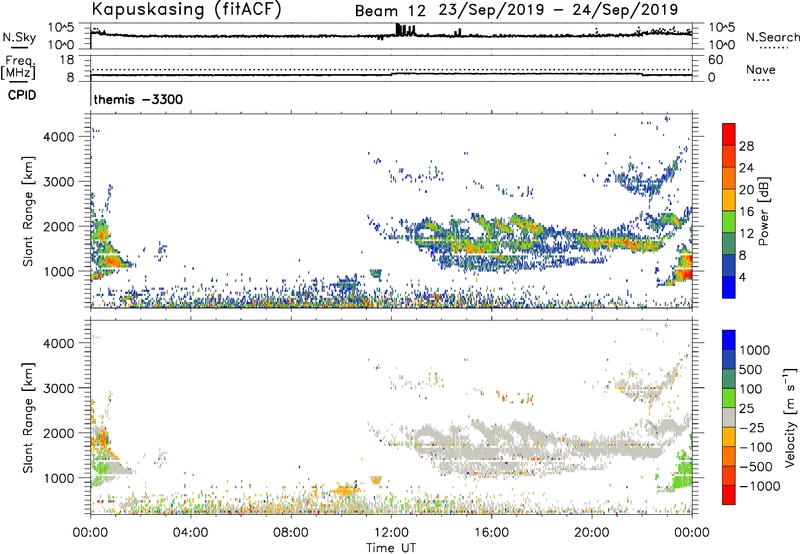Viewport: 800px width, 554px height.
Task: Click the 'Freq. [MHz]' axis label
Action: [18, 67]
